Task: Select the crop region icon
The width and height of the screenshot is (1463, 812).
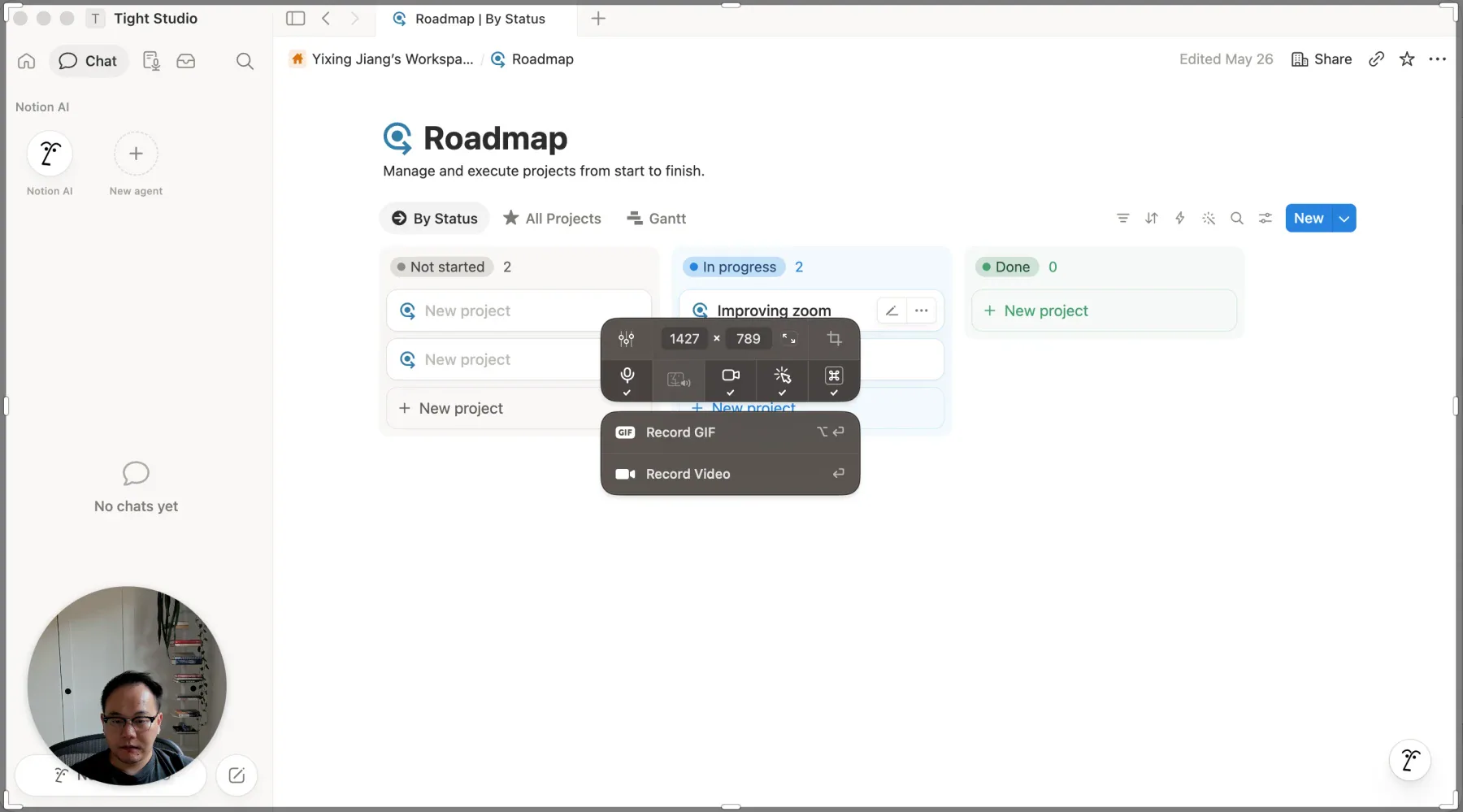Action: point(834,339)
